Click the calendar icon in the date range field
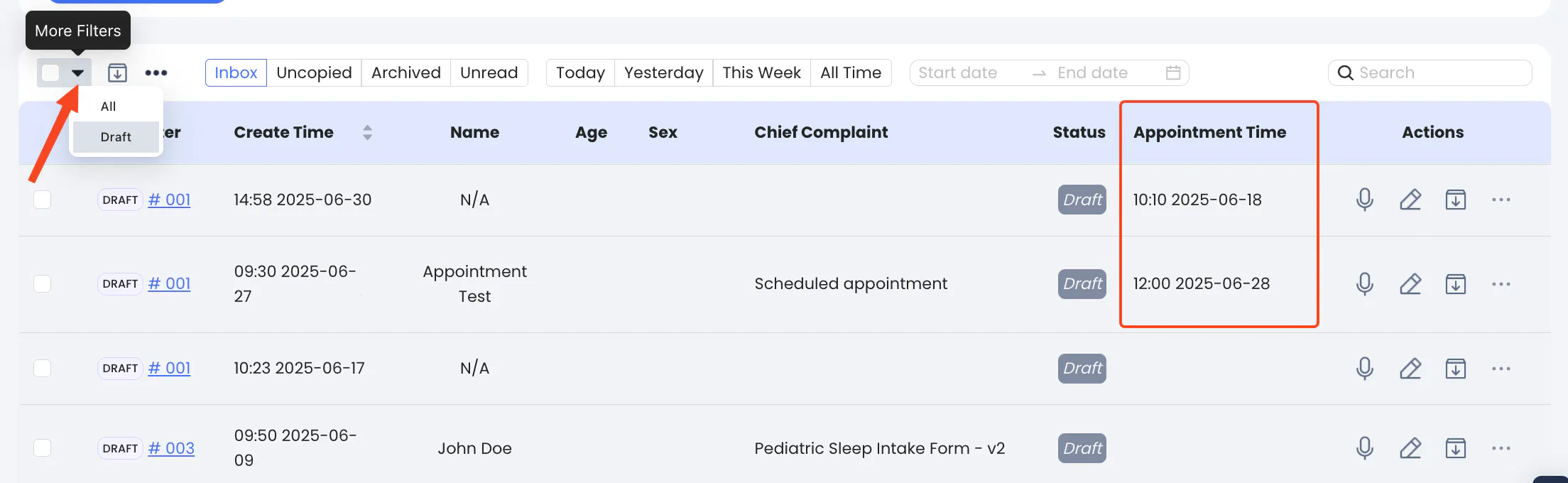 (1173, 72)
